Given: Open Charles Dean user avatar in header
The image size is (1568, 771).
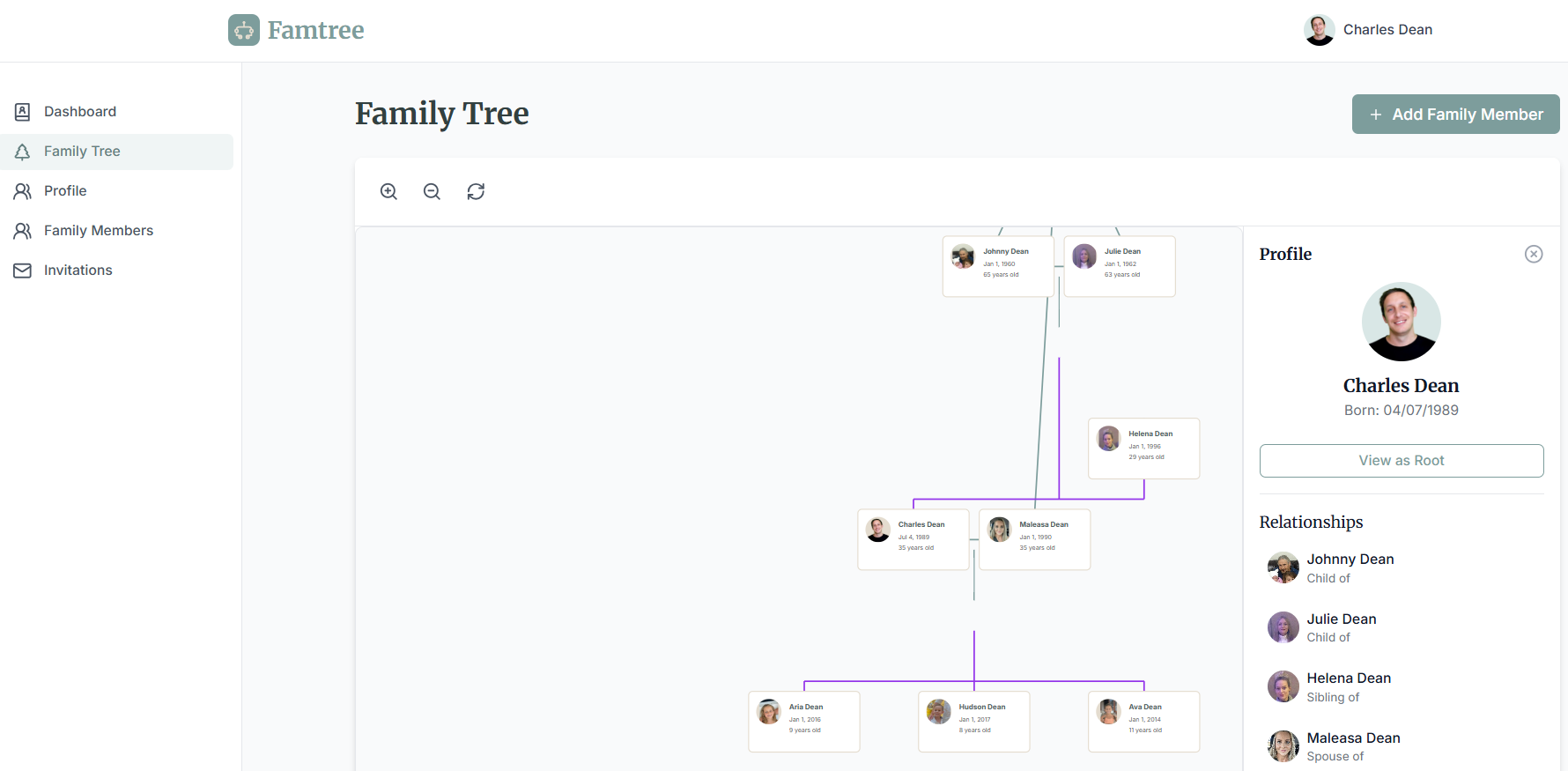Looking at the screenshot, I should point(1319,30).
